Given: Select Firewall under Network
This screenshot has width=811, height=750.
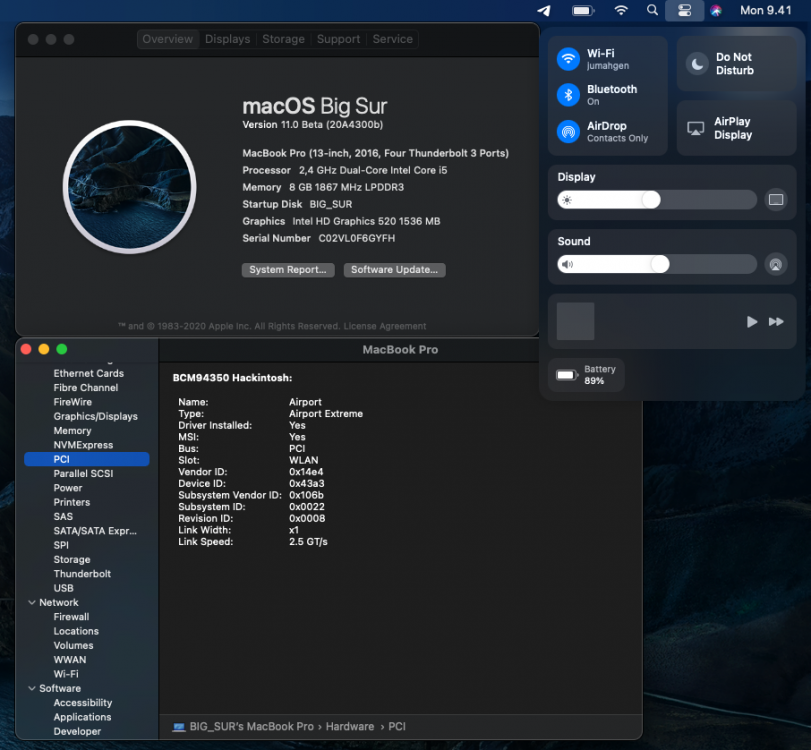Looking at the screenshot, I should click(x=71, y=617).
